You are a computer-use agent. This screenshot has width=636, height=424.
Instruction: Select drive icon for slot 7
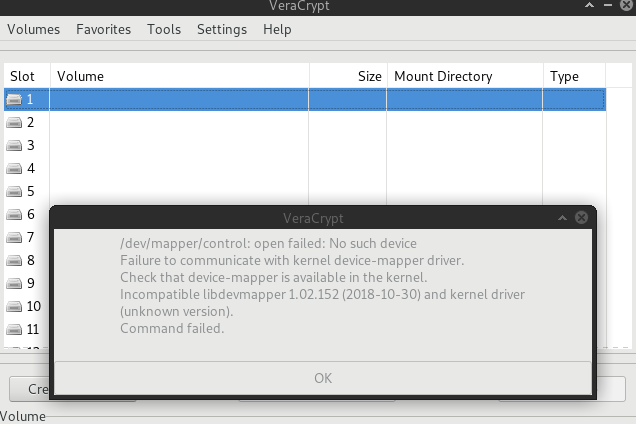pyautogui.click(x=14, y=237)
